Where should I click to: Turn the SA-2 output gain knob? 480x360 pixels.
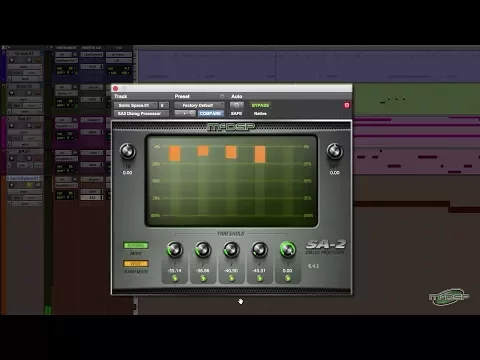click(x=335, y=152)
